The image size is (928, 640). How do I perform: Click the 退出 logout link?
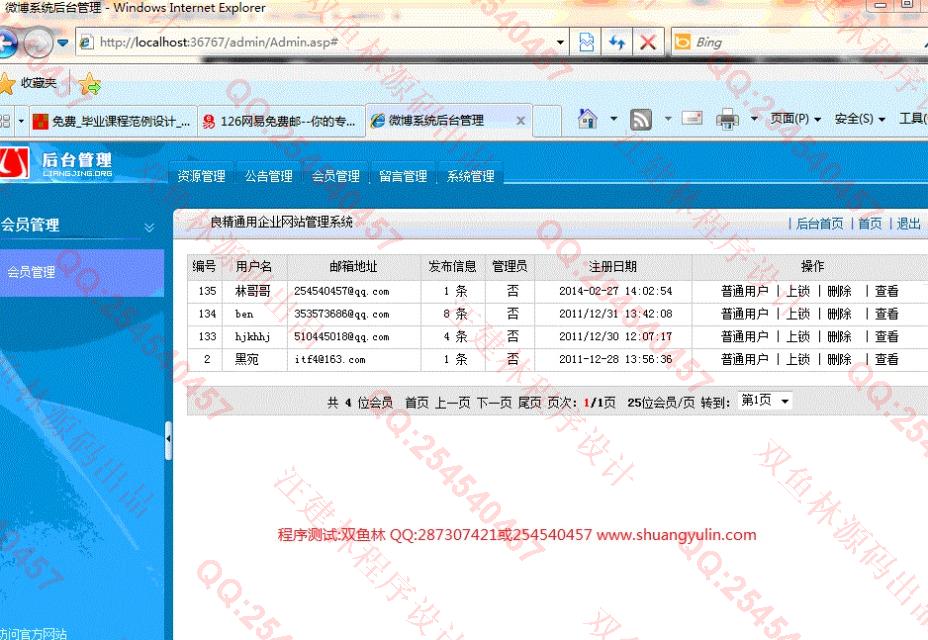point(908,224)
